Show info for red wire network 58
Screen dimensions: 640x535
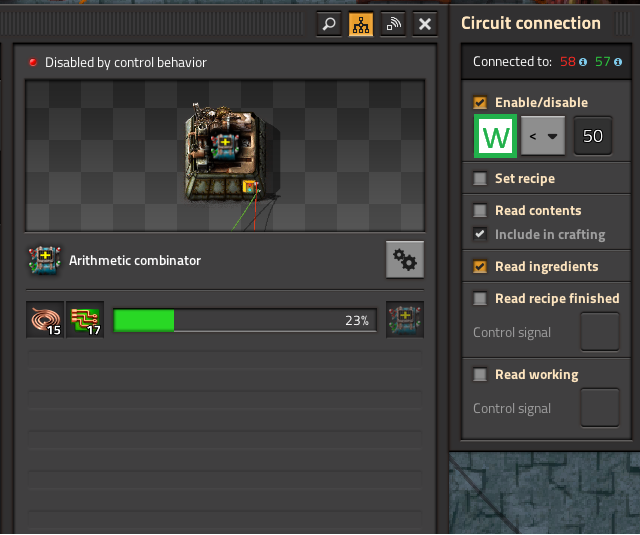click(x=583, y=62)
